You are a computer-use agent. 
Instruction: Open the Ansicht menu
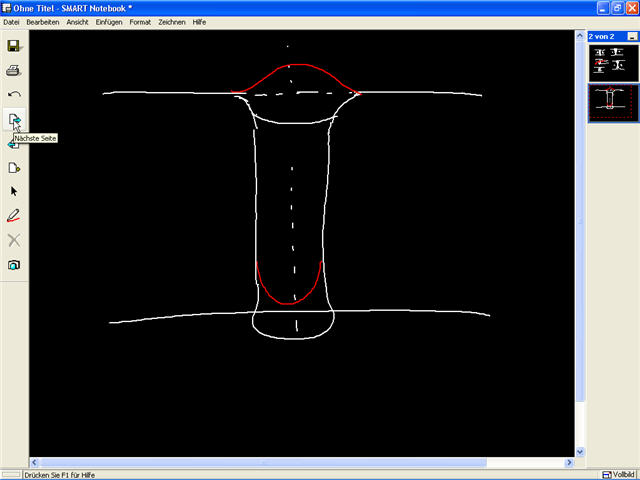(77, 22)
